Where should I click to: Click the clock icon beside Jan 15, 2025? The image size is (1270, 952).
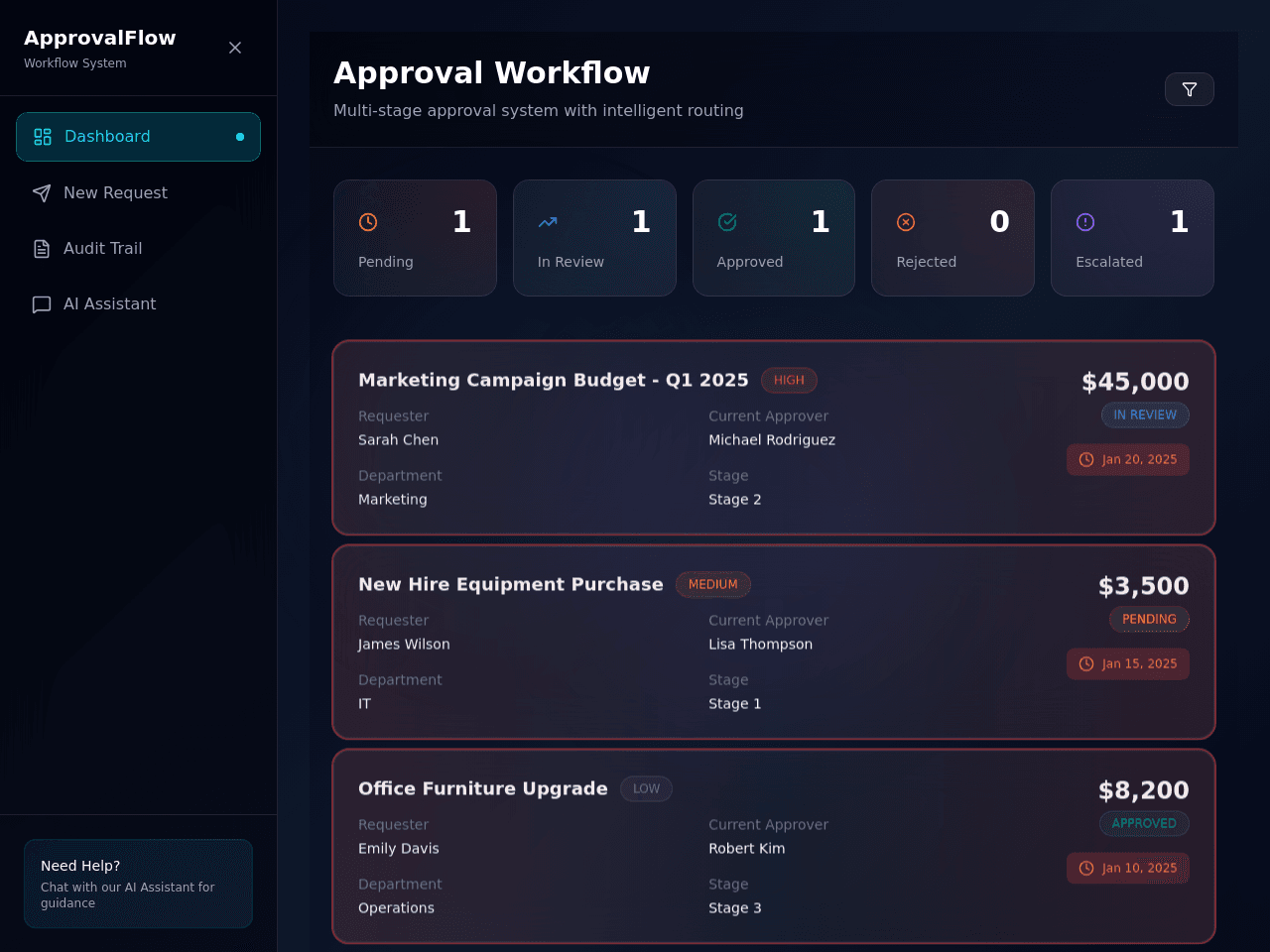click(x=1086, y=664)
